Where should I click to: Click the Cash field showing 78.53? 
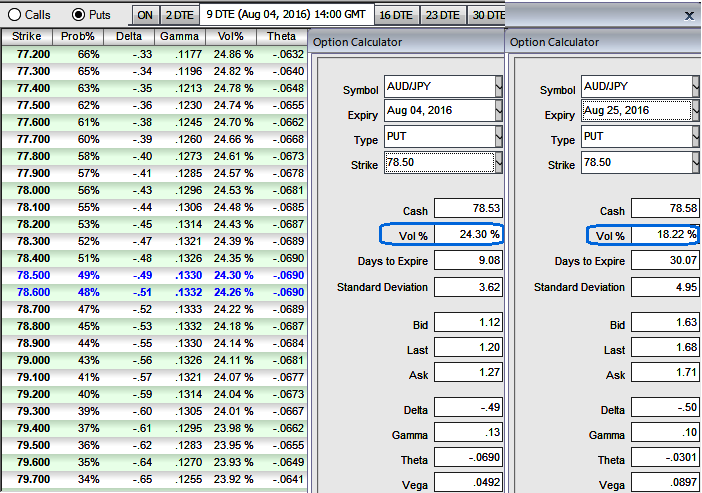click(x=466, y=210)
